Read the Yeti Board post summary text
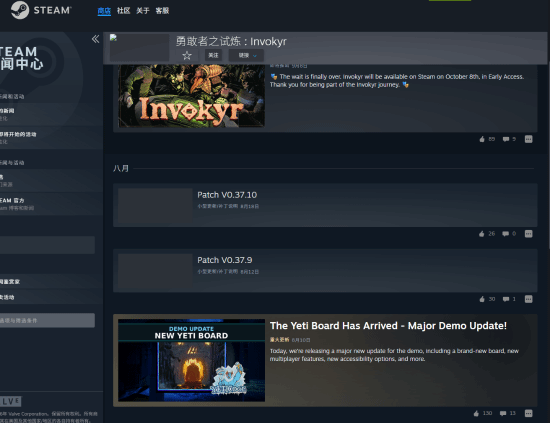Viewport: 550px width, 423px height. [394, 355]
